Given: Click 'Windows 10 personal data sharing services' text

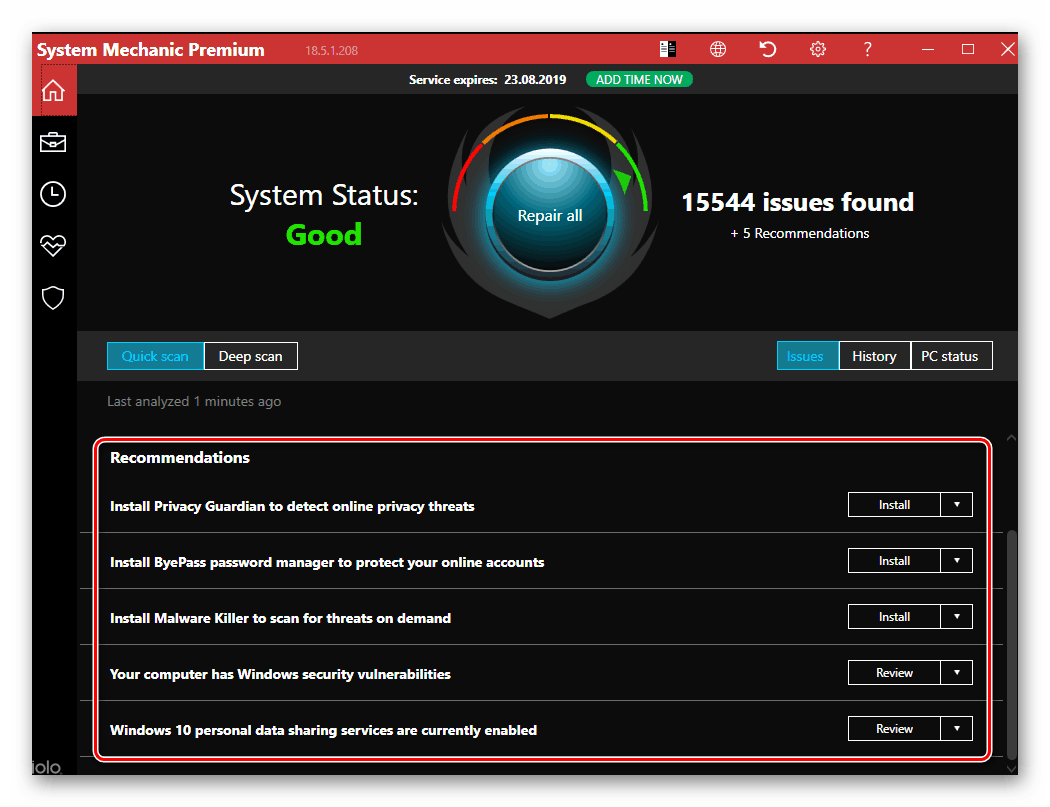Looking at the screenshot, I should 323,730.
